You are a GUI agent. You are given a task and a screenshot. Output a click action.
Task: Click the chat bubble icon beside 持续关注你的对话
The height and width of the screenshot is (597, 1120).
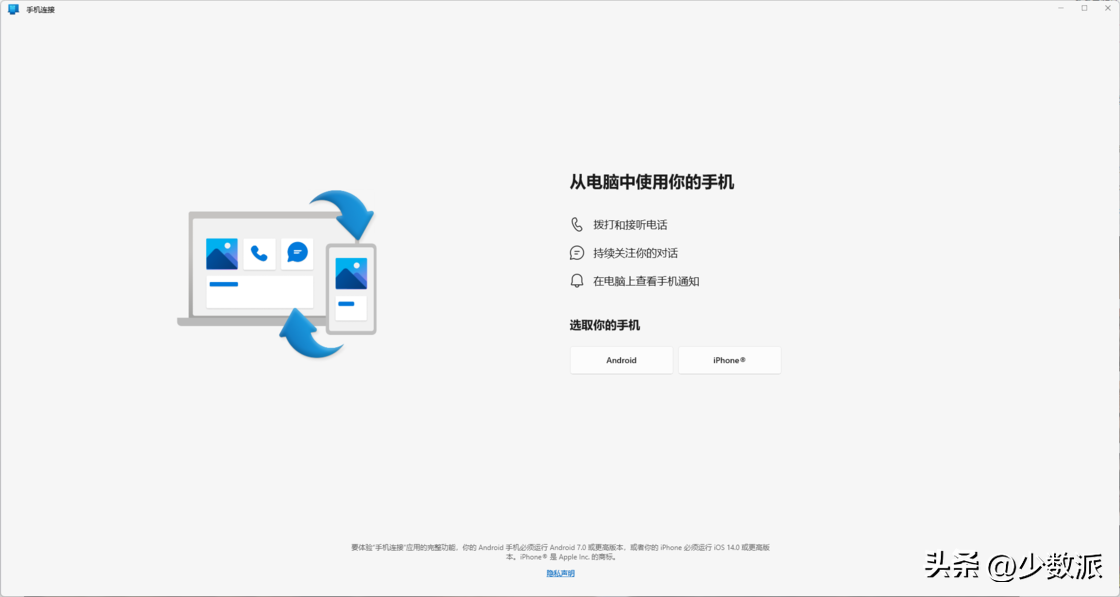pos(575,252)
